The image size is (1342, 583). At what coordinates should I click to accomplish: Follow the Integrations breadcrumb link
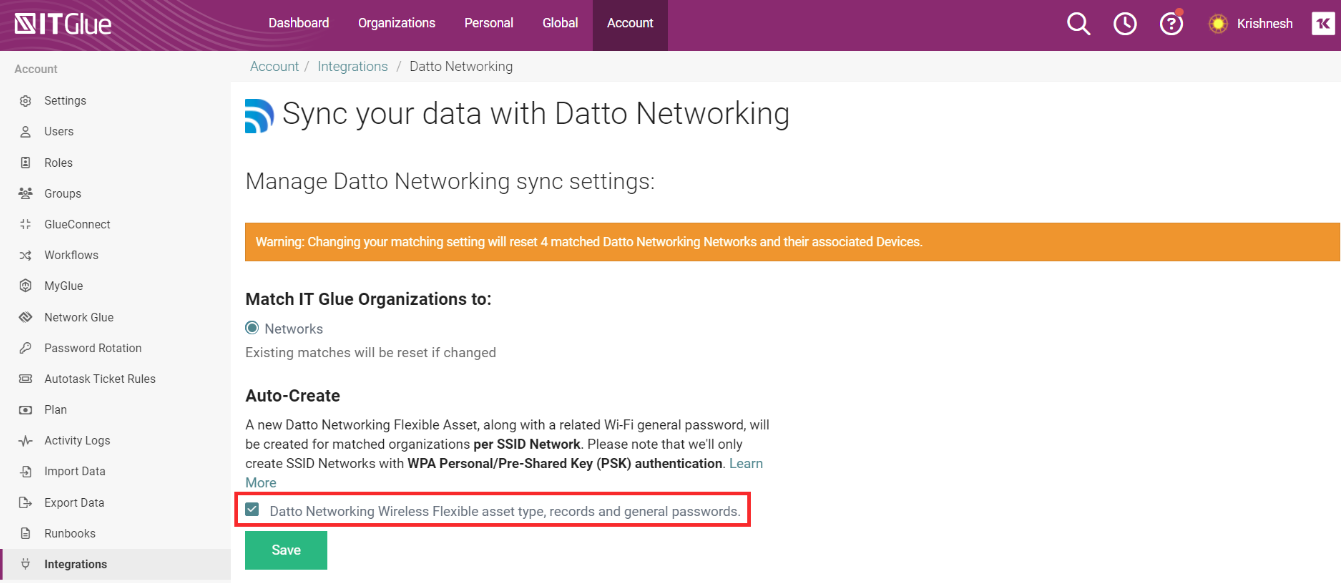point(353,67)
